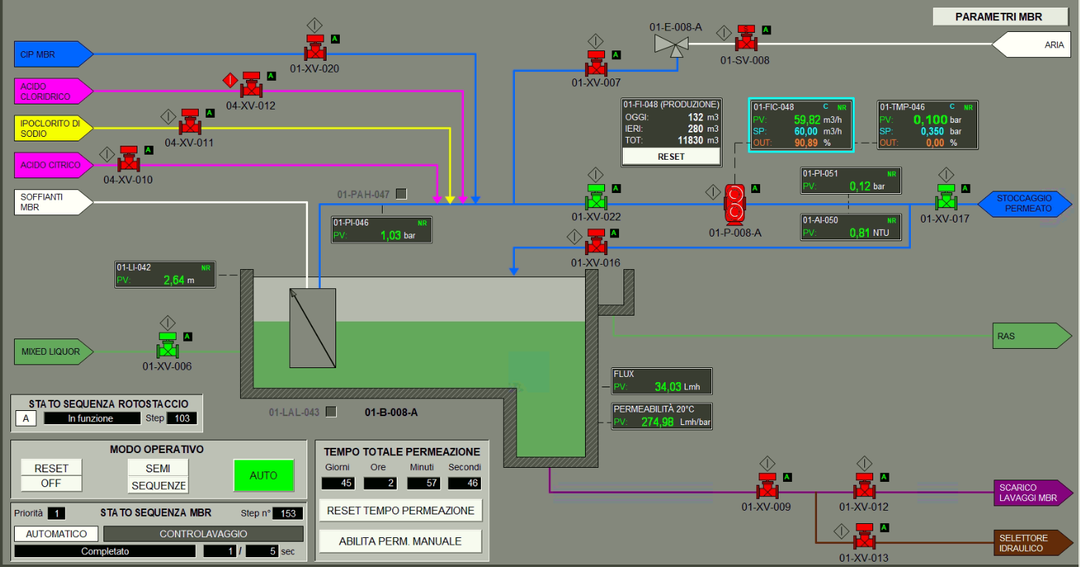
Task: Click the 'A' auto badge next to valve 01-XV-020
Action: tap(335, 39)
